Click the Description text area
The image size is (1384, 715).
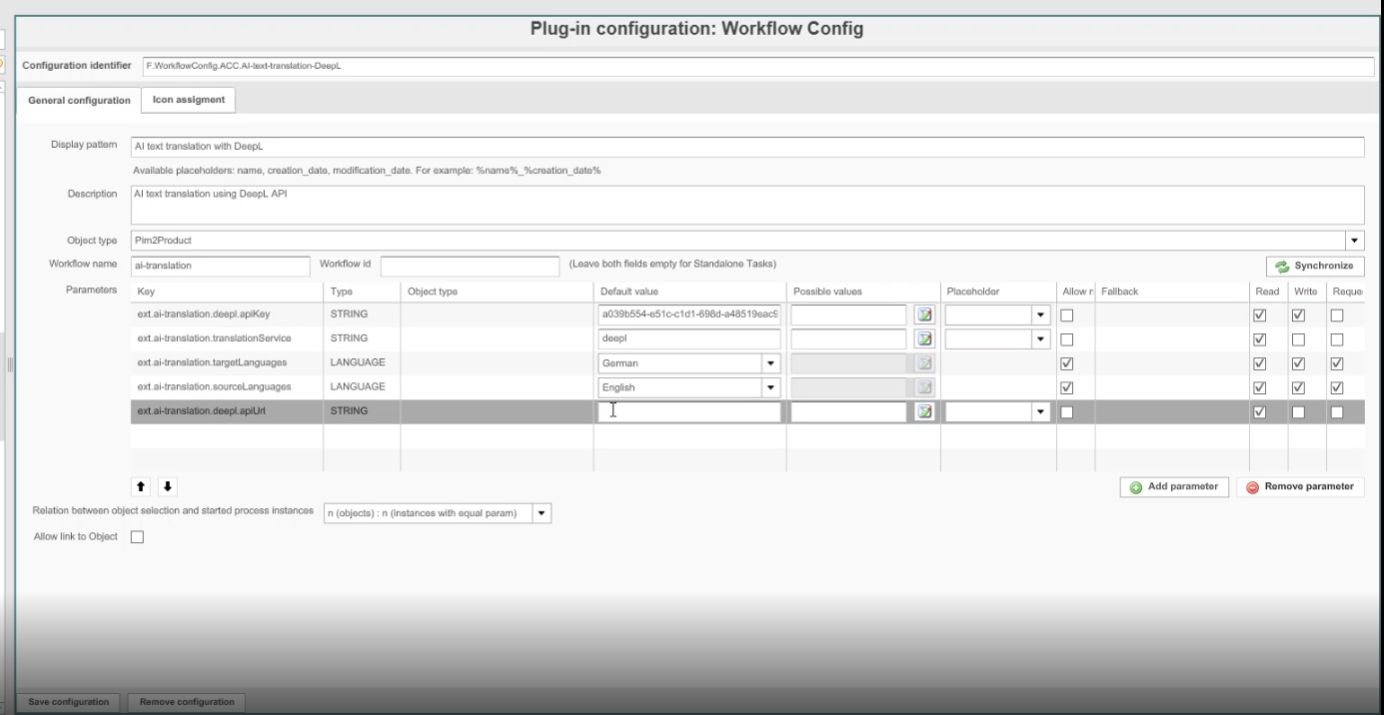(748, 205)
